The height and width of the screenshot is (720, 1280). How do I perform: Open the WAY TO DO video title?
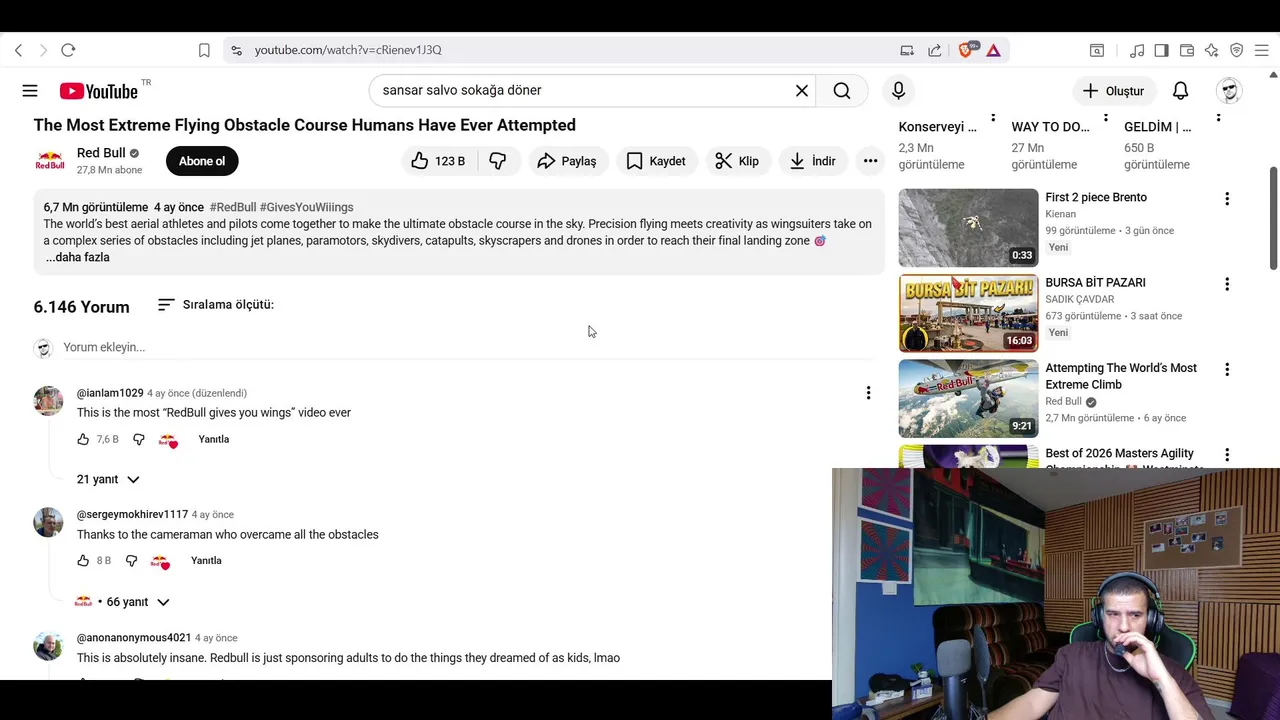tap(1050, 127)
